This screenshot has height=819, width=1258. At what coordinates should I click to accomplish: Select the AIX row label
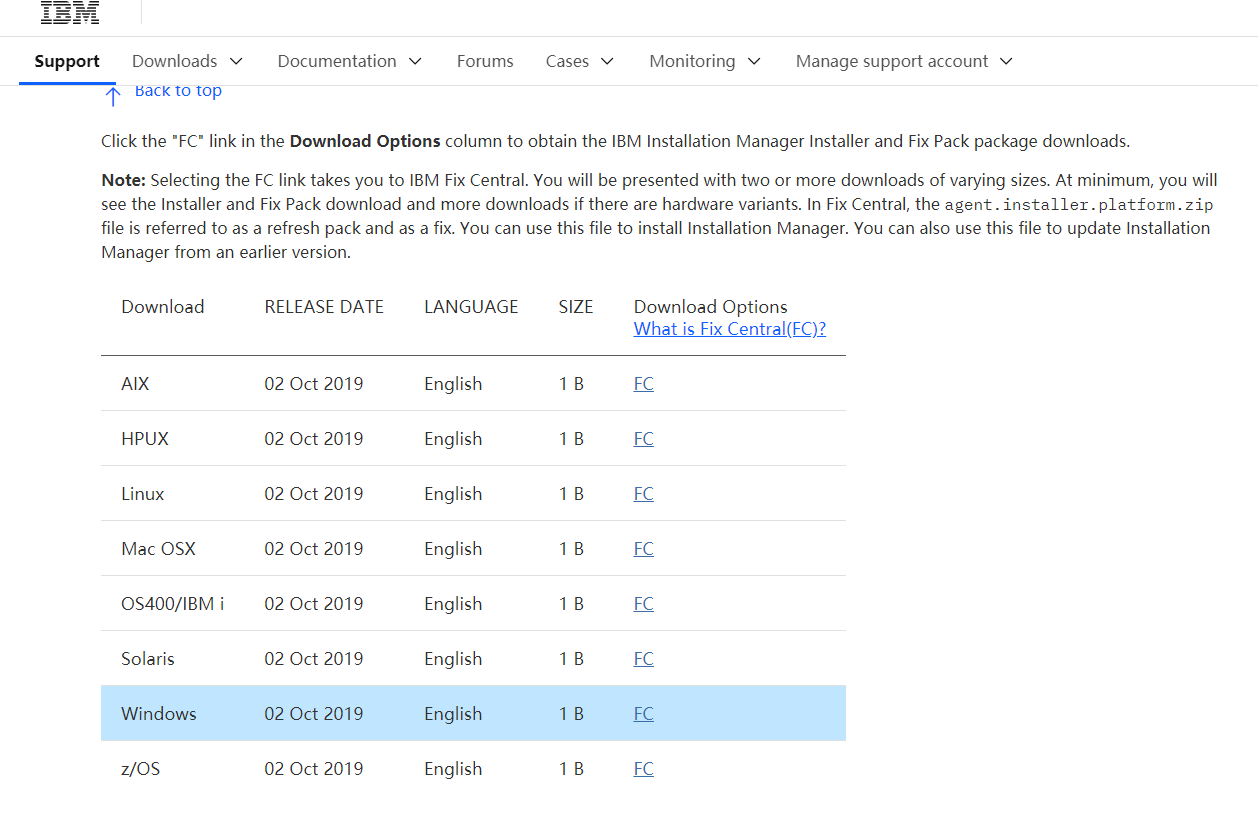(x=135, y=384)
